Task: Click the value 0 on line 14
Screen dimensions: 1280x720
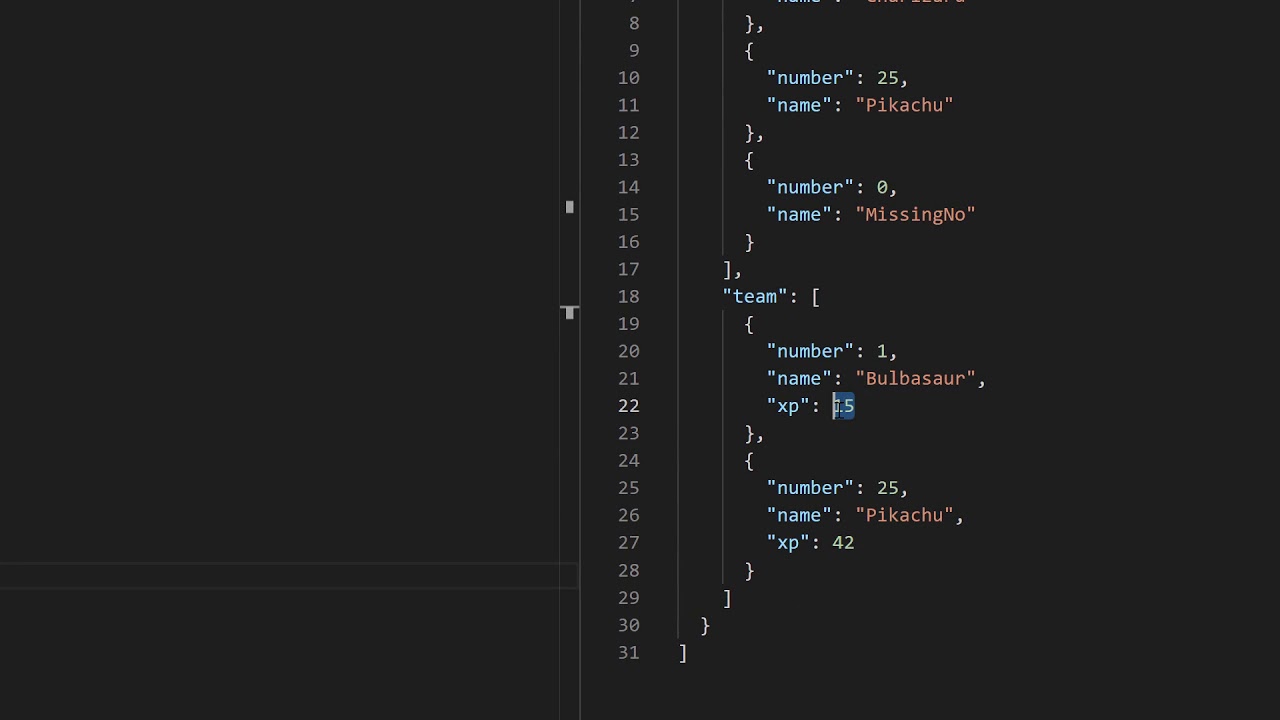Action: click(882, 187)
